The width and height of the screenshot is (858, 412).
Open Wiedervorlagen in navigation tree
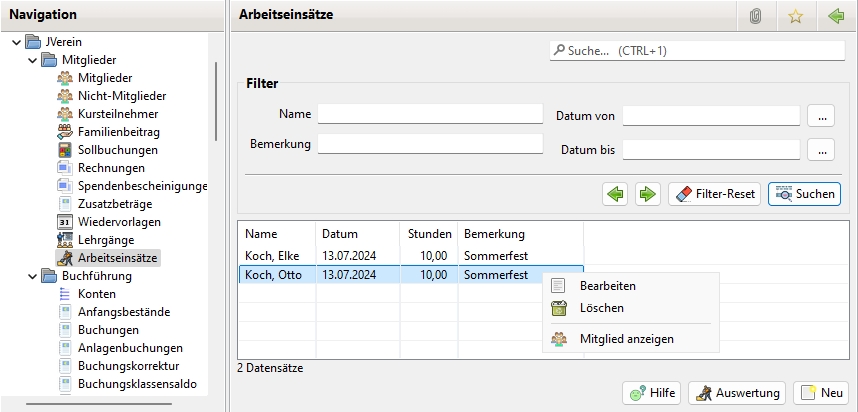(x=119, y=221)
